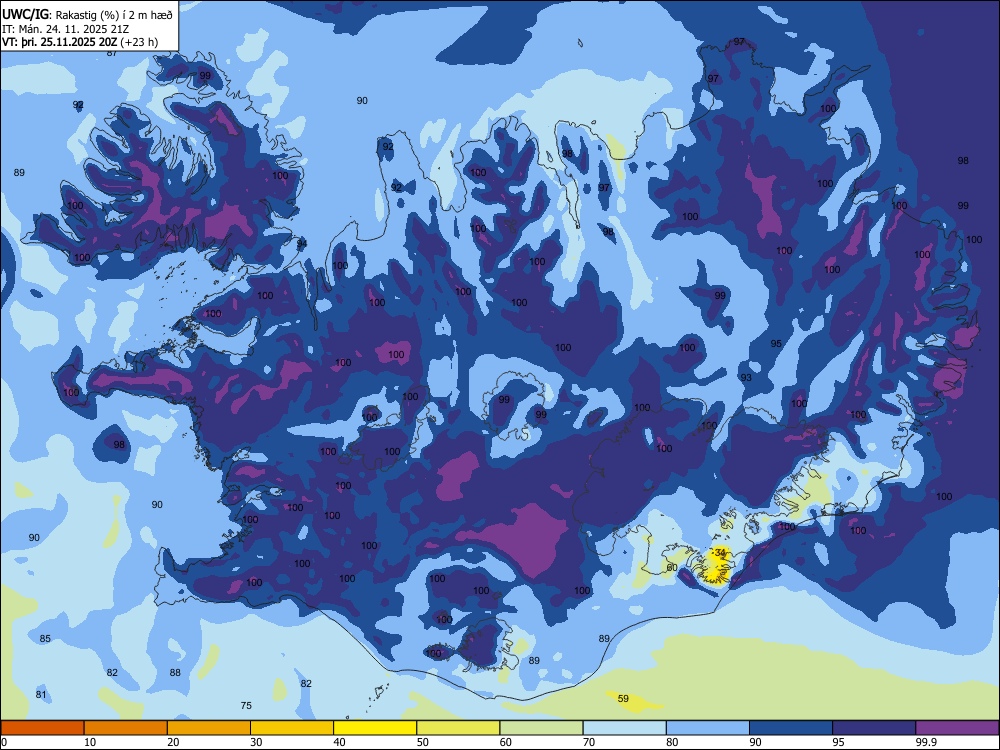Click the '0' tick label on the color scale

point(4,742)
